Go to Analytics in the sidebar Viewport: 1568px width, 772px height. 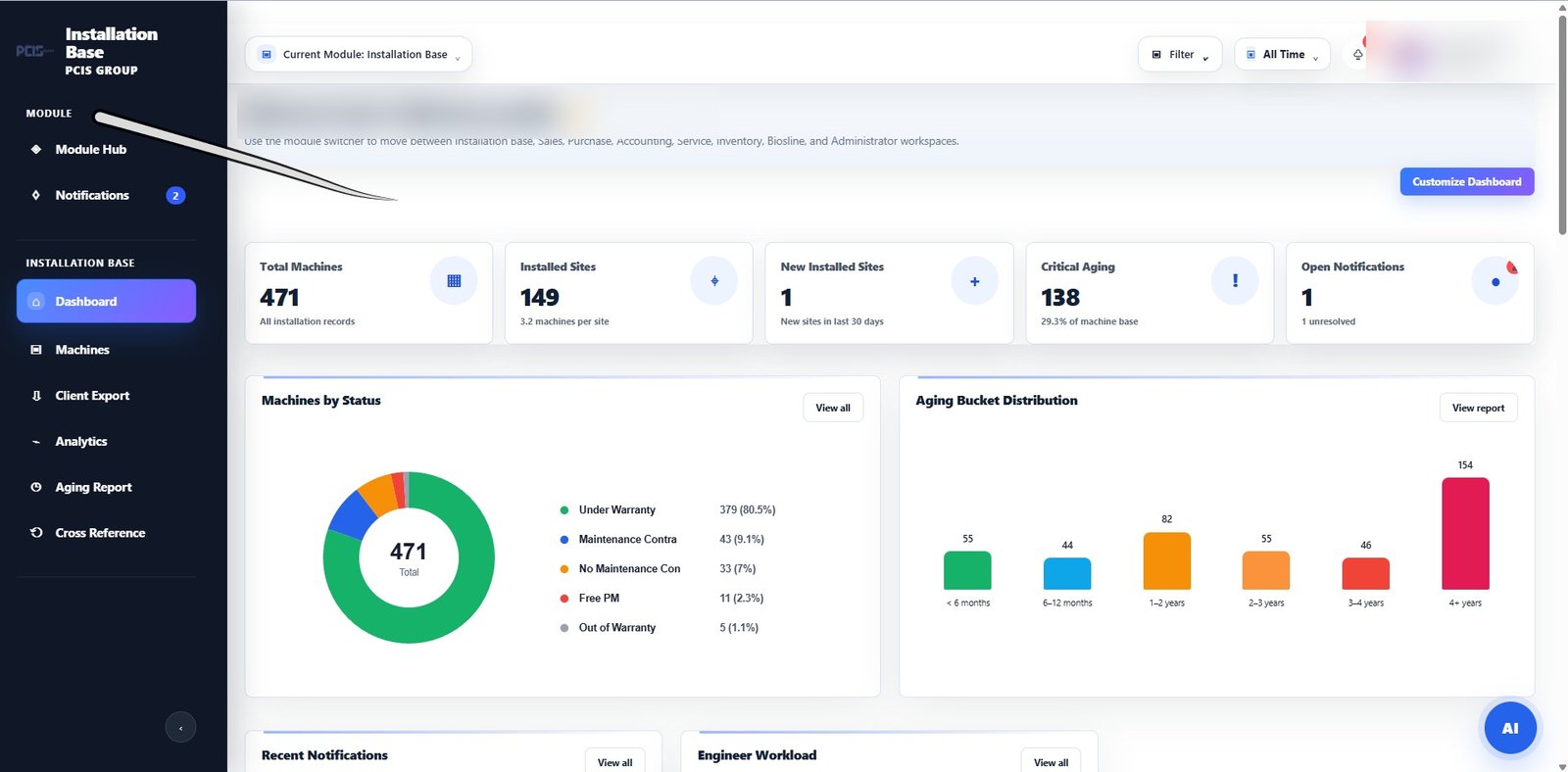click(106, 442)
